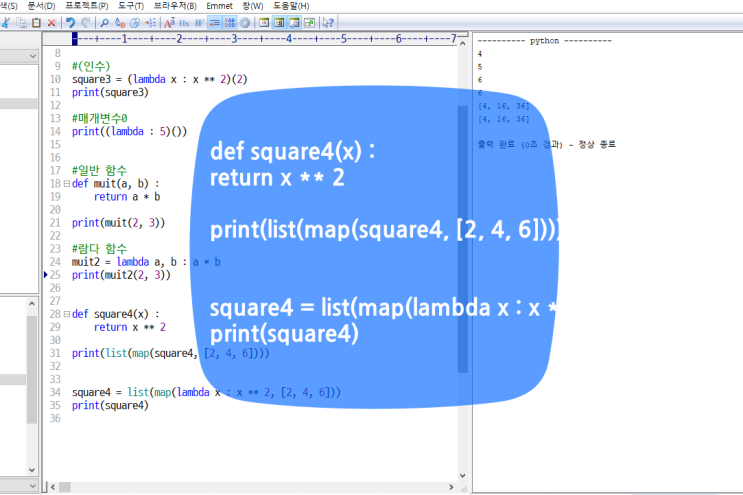The height and width of the screenshot is (495, 743).
Task: Open the bottom dropdown in the left side panel
Action: (33, 486)
